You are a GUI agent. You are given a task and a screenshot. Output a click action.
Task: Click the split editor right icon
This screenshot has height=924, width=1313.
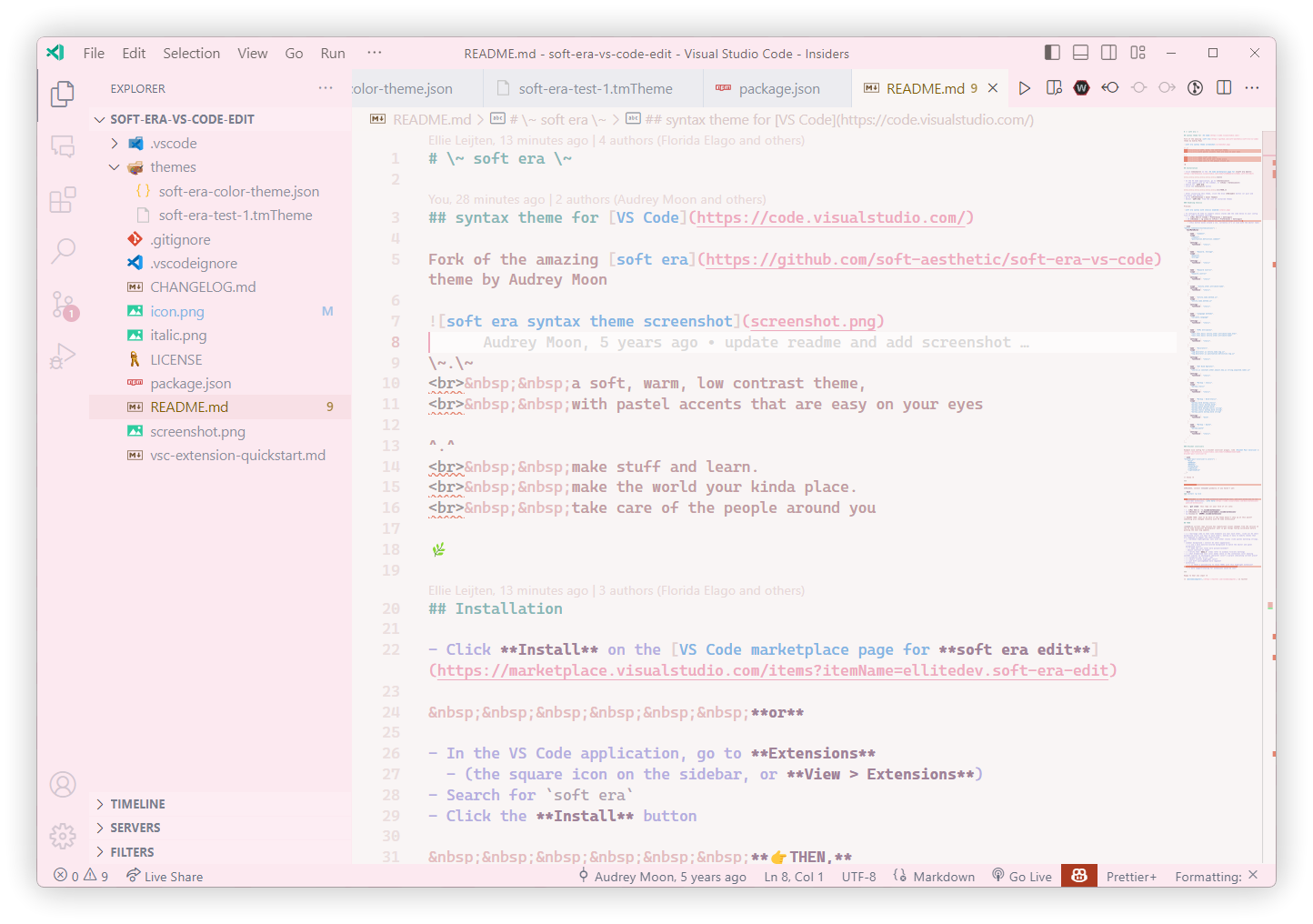pos(1224,88)
